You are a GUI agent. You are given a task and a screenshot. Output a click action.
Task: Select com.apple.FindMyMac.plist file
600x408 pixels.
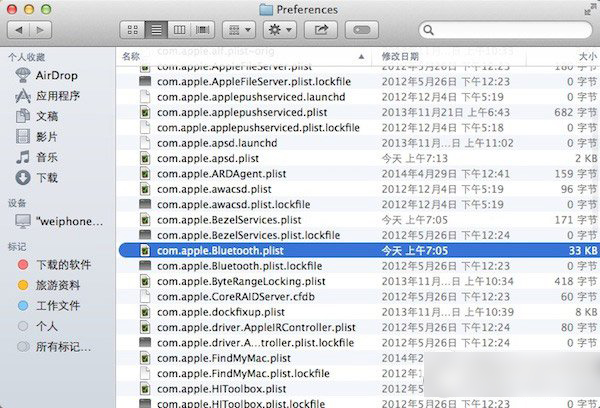(358, 358)
